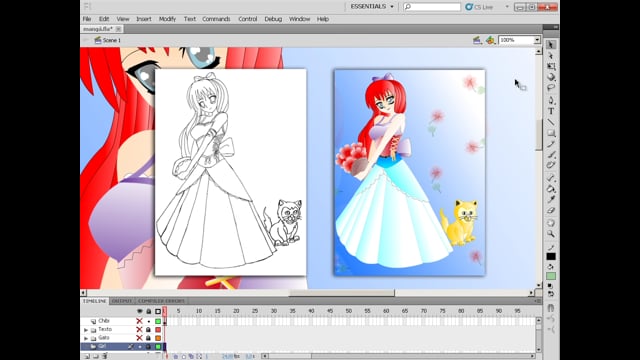Select the Selection arrow tool

point(551,44)
